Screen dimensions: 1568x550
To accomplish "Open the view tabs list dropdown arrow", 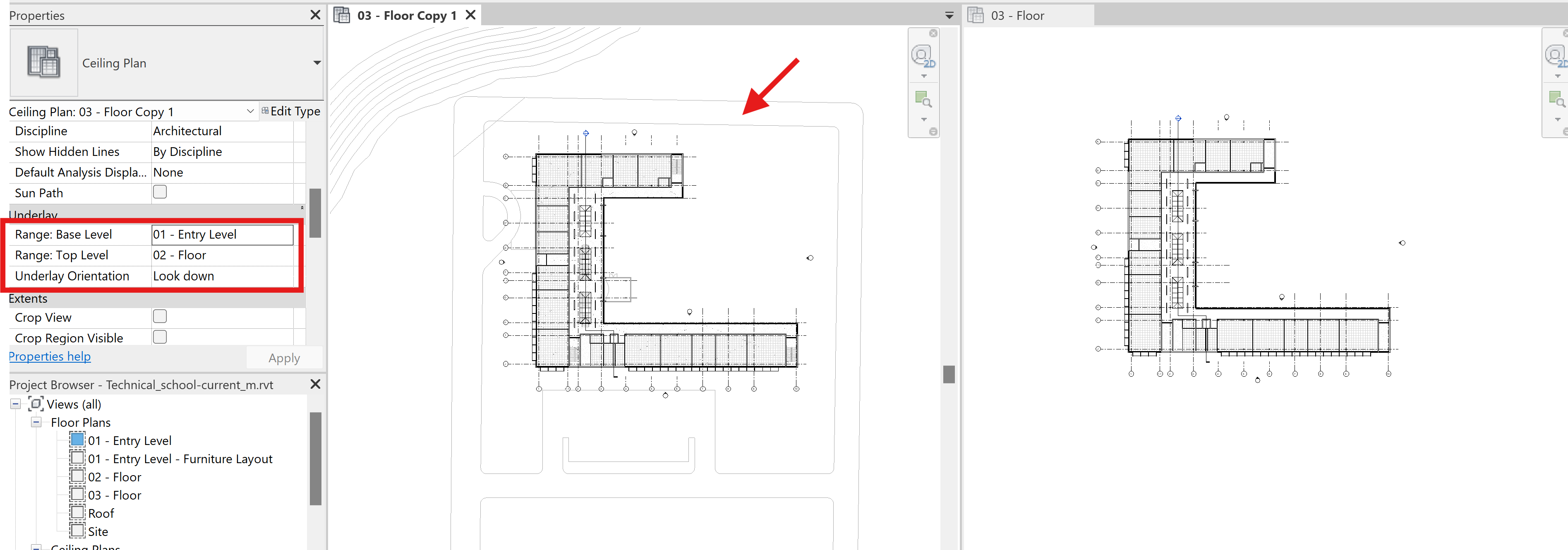I will (949, 15).
